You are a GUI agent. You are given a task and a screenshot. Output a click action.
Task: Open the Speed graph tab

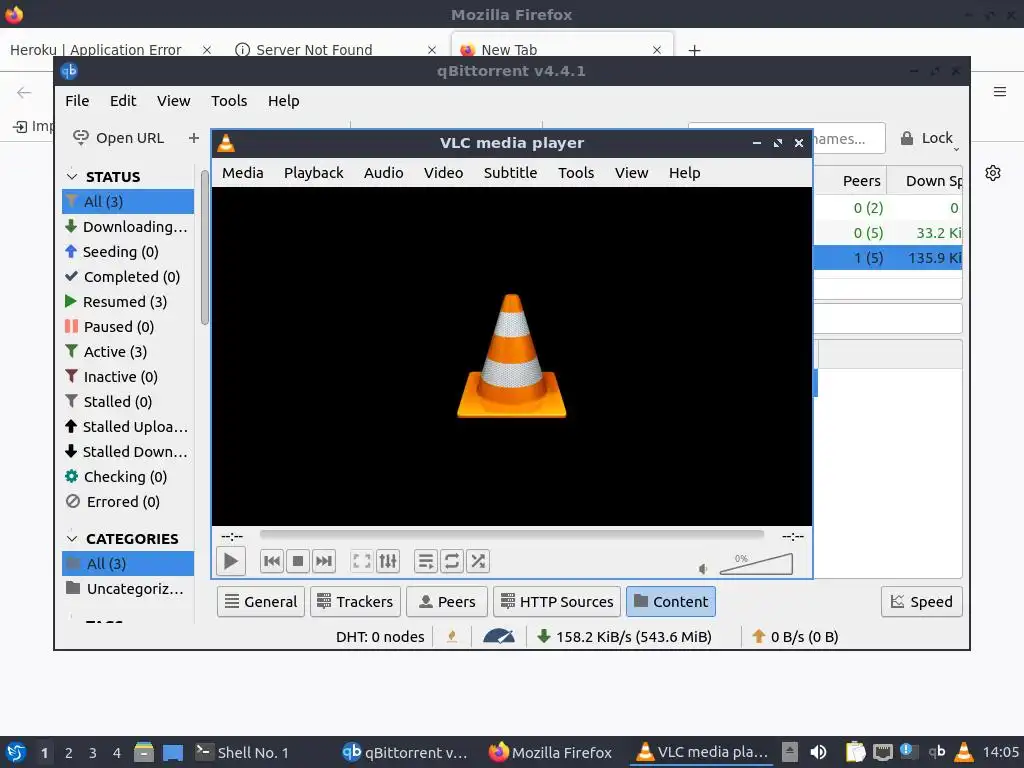(921, 601)
